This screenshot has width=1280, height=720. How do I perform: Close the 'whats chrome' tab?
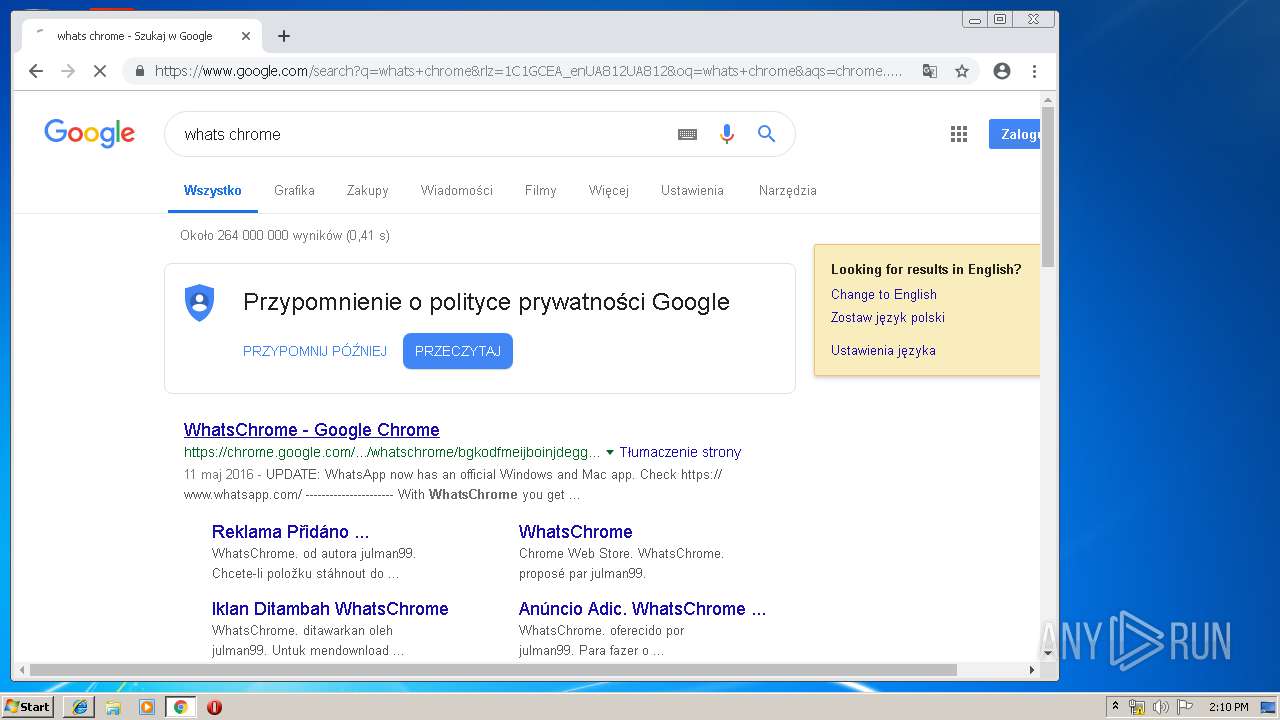click(x=246, y=36)
